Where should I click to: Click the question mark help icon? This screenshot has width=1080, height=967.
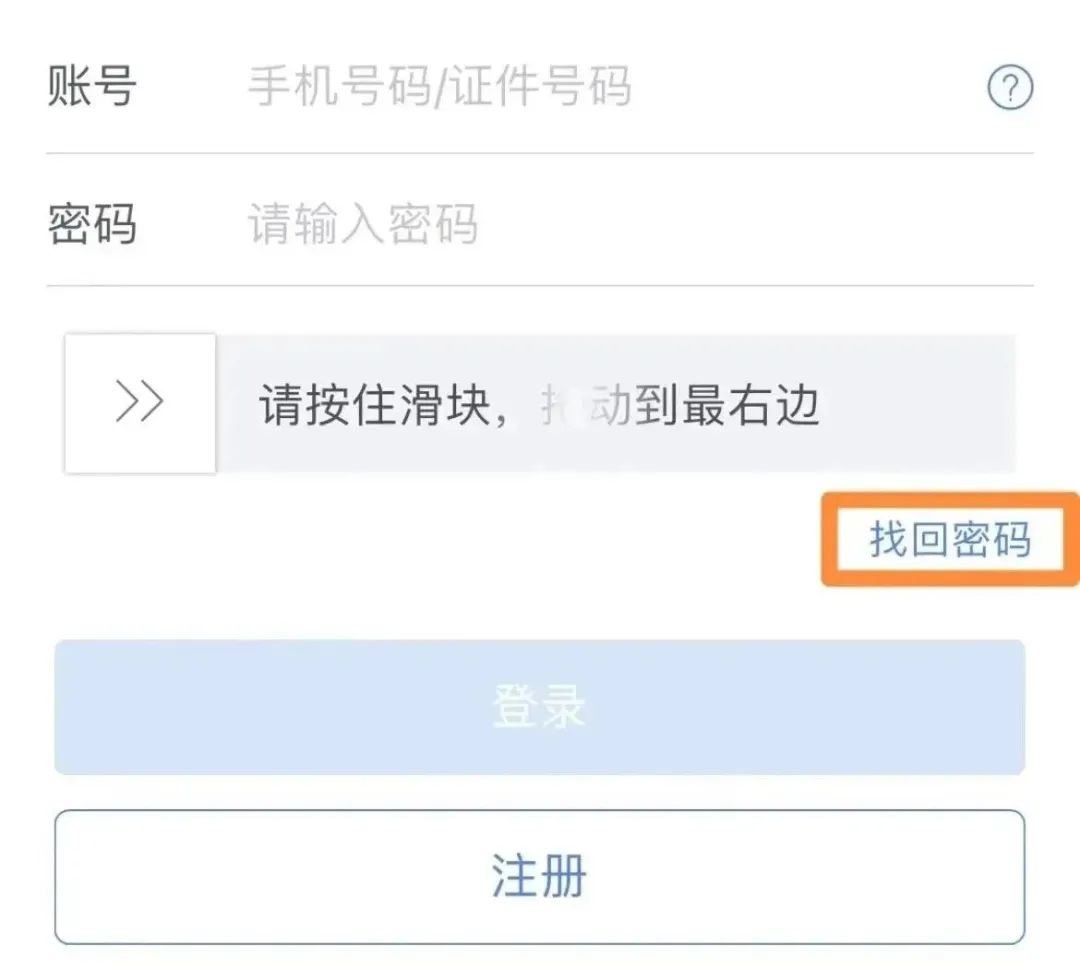(x=1010, y=87)
